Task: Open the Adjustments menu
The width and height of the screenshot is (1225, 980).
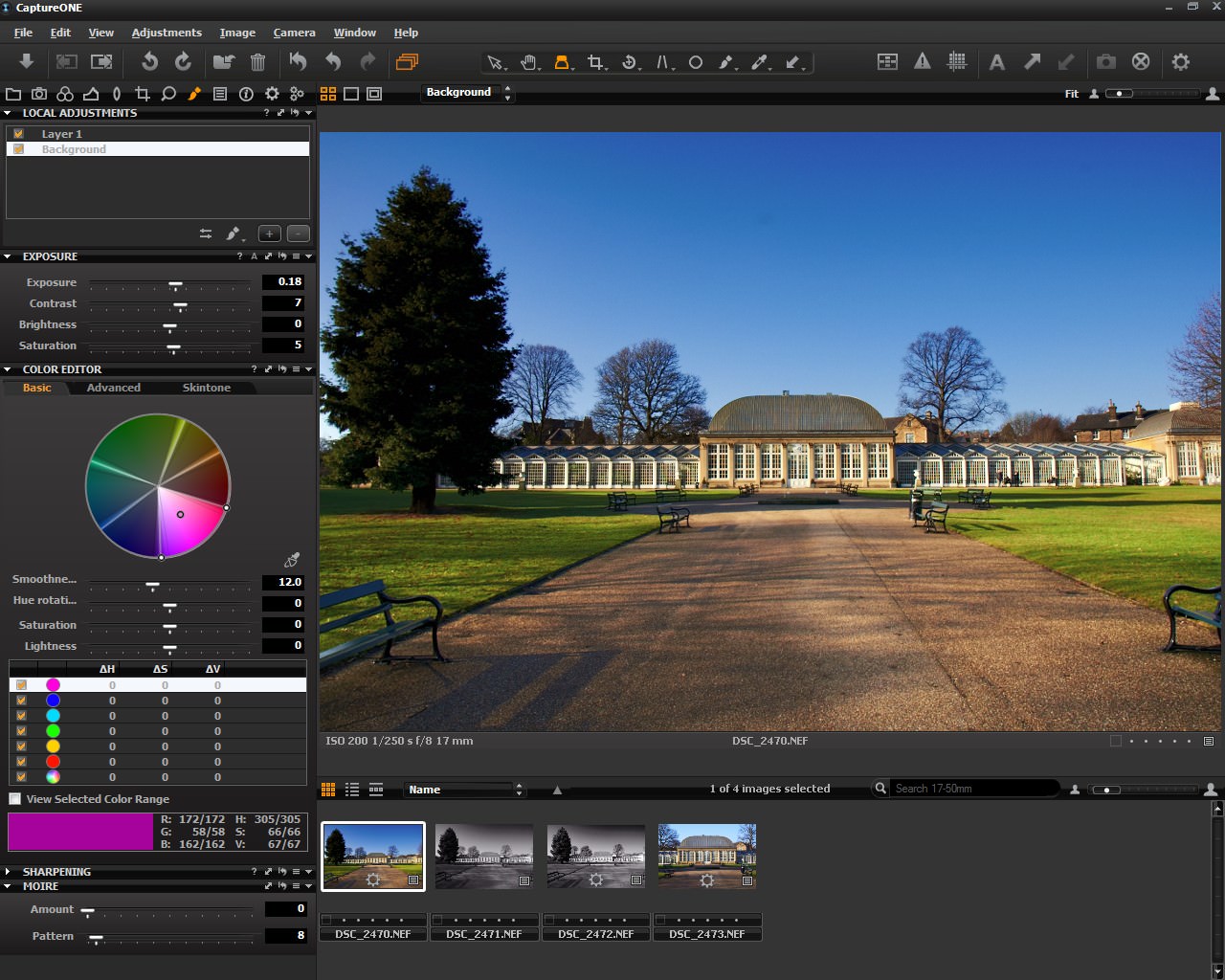Action: [x=167, y=32]
